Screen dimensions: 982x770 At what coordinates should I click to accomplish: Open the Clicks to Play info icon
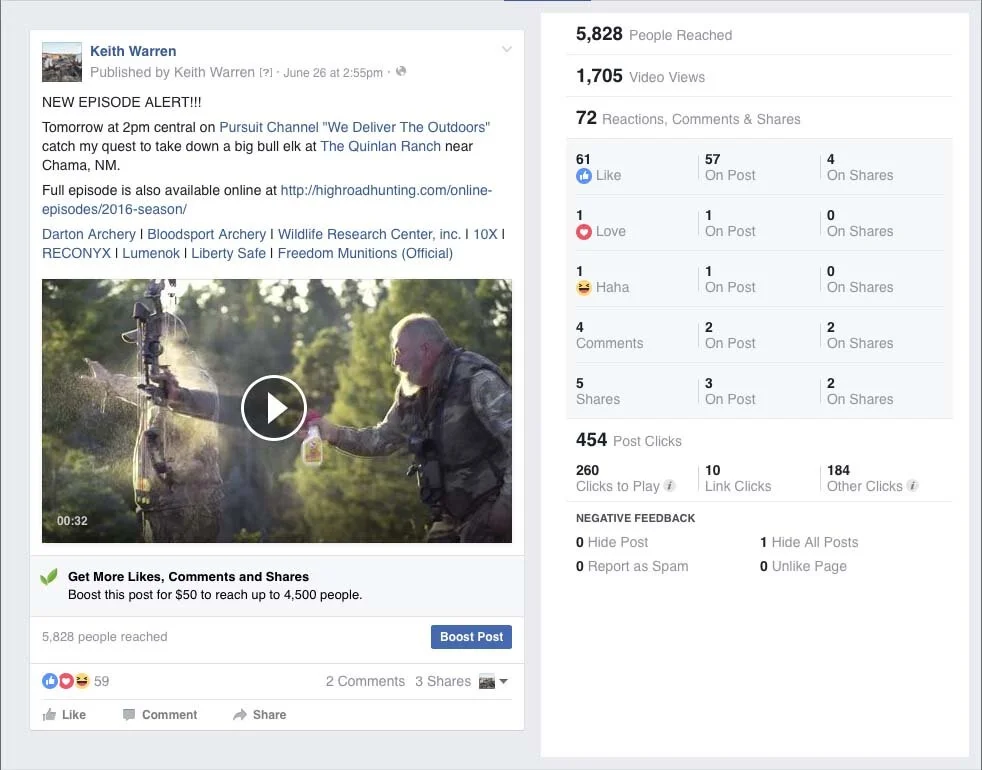(669, 486)
